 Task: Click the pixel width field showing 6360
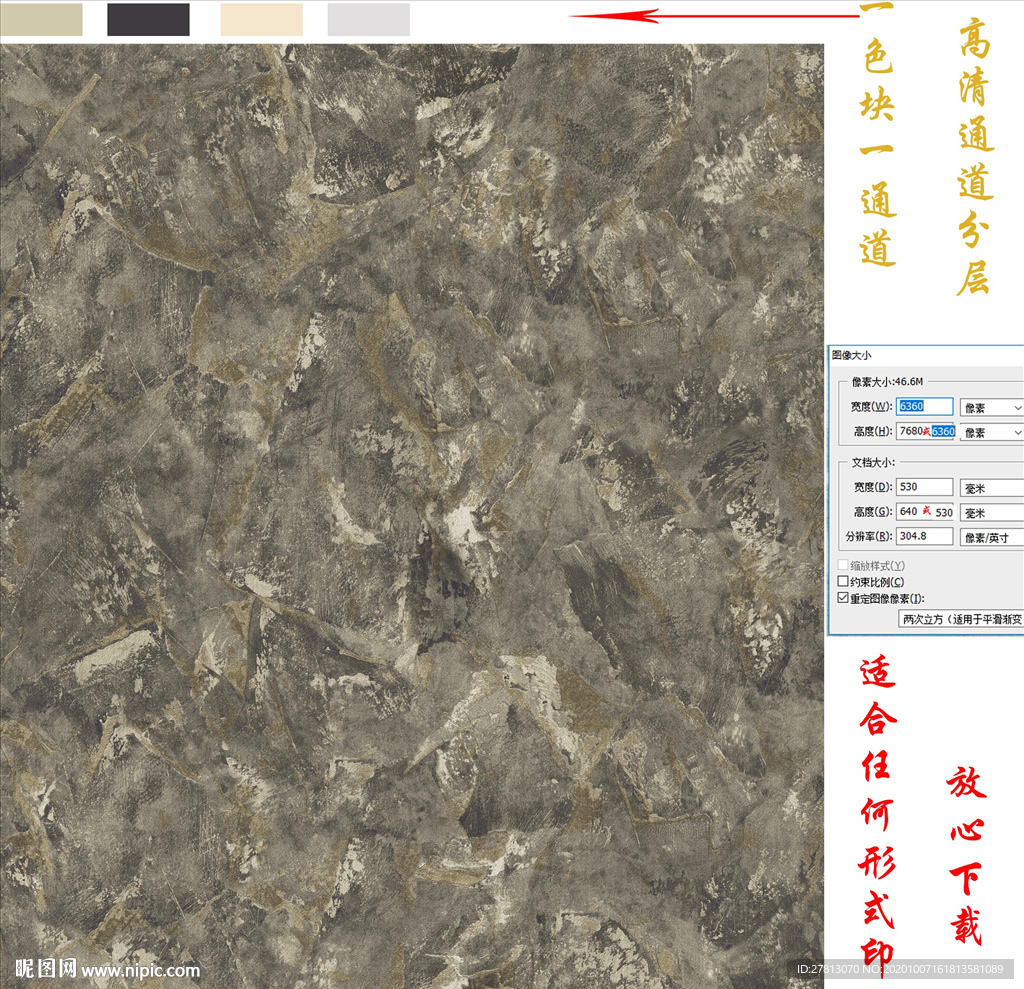click(925, 407)
